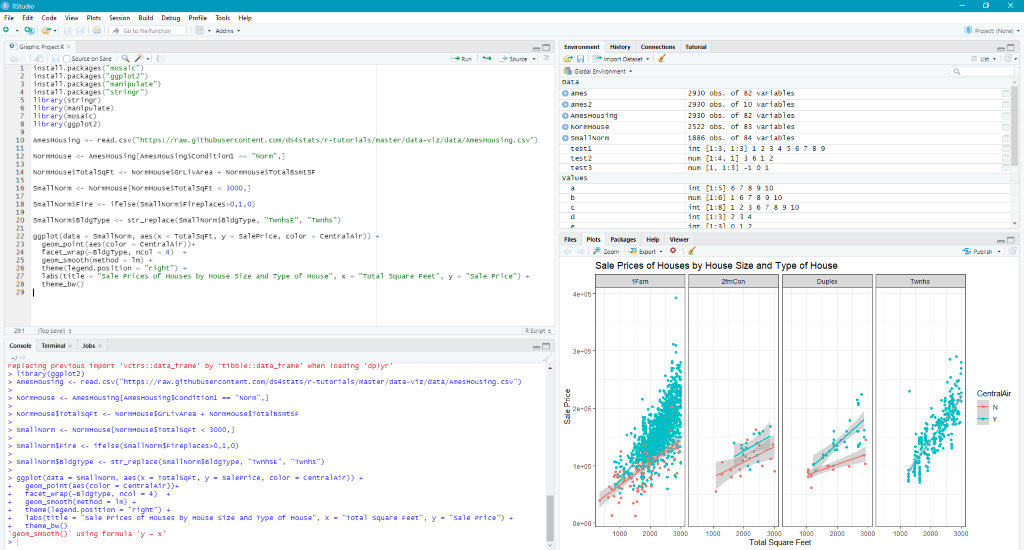Viewport: 1024px width, 550px height.
Task: Click the editor Save document icon
Action: point(55,59)
